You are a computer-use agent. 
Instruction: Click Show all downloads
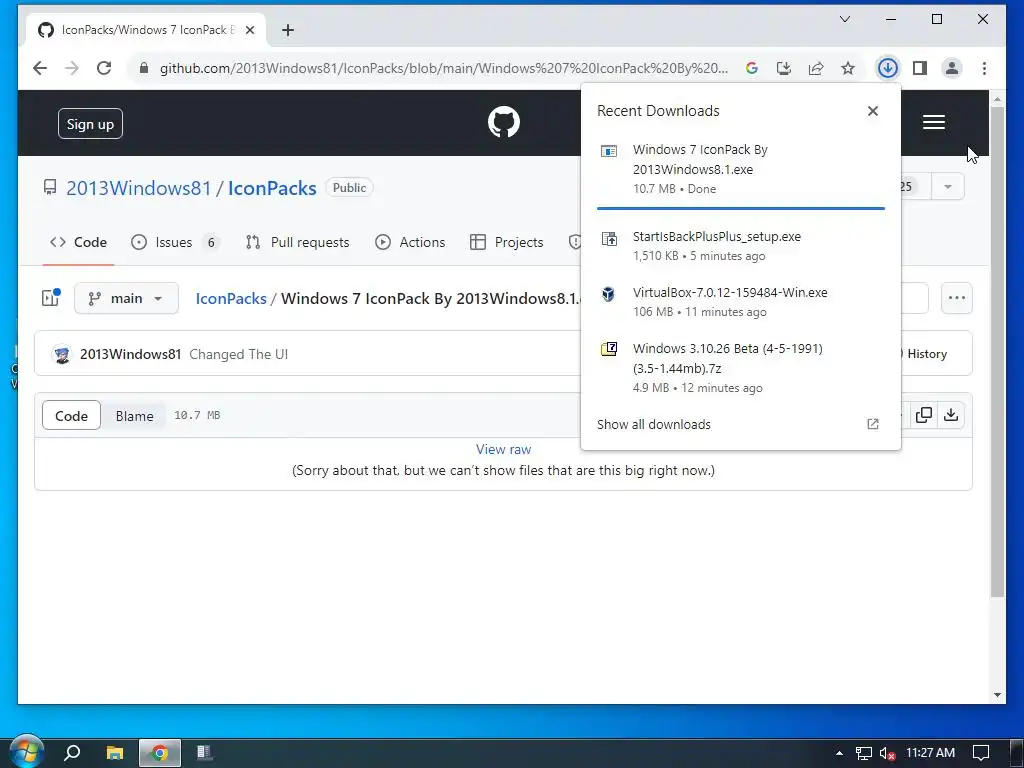(654, 424)
